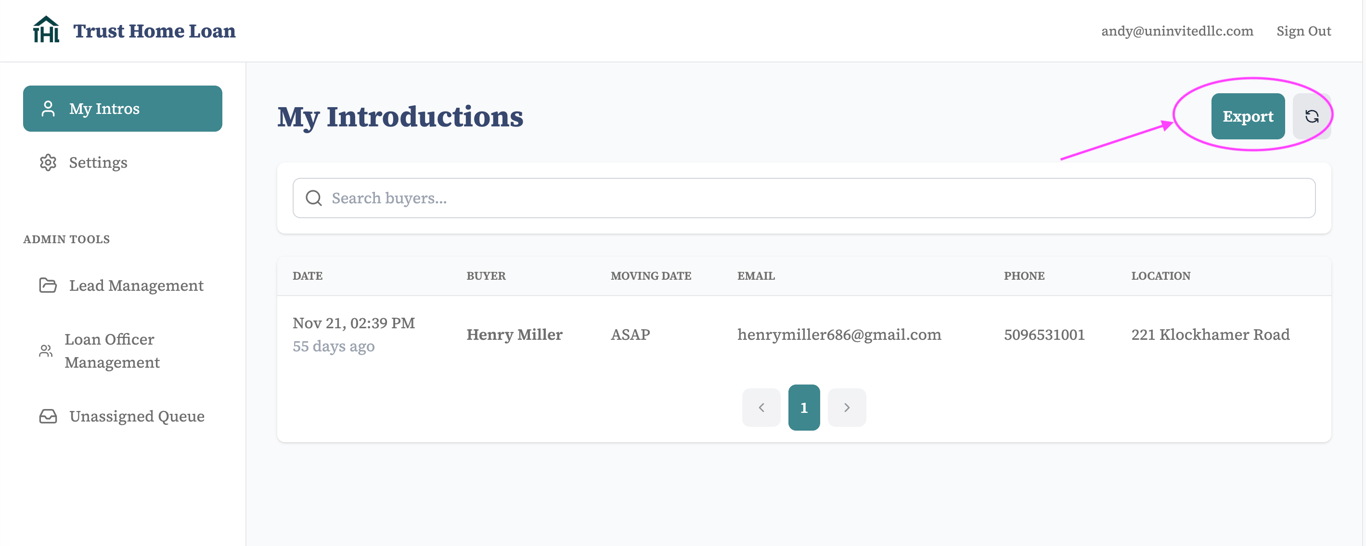Click the refresh icon beside Export
Screen dimensions: 1366x546
(1311, 117)
